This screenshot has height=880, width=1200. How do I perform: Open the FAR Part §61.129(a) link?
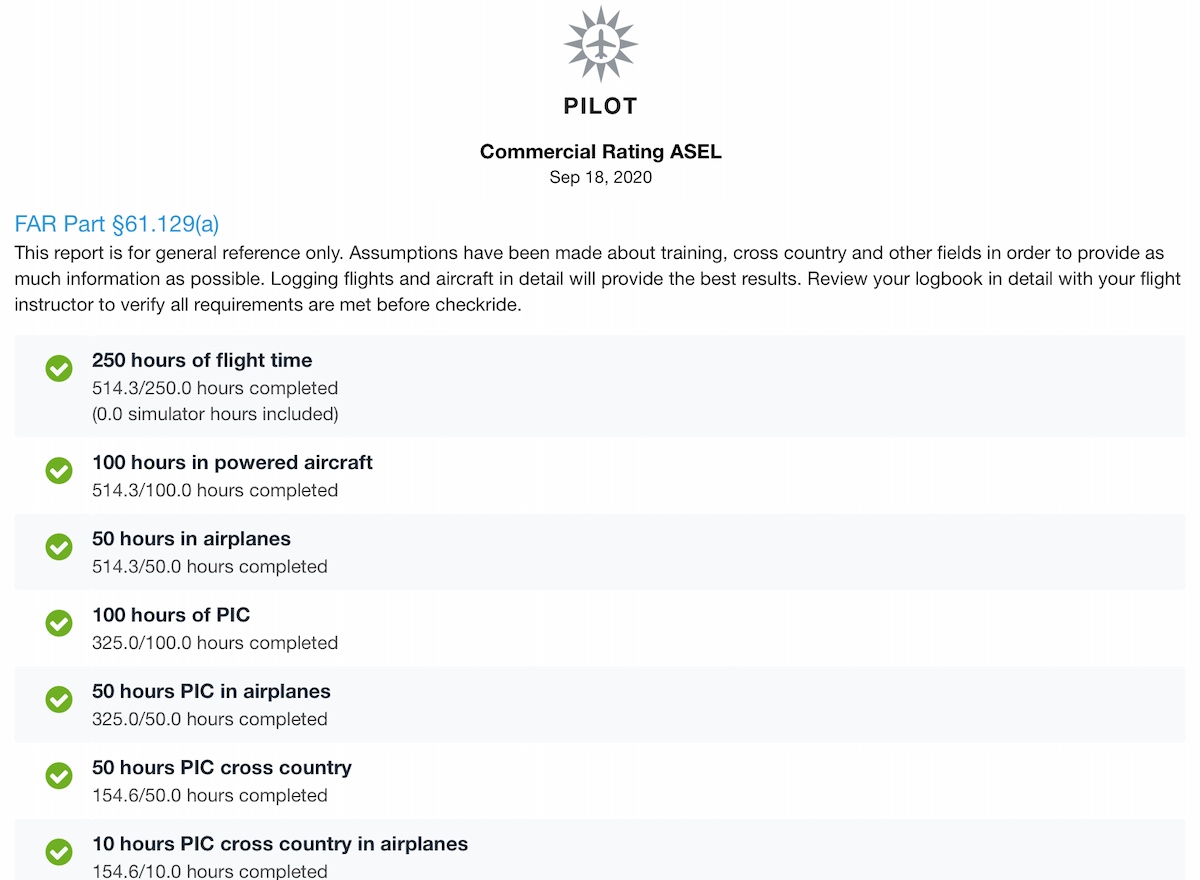tap(123, 224)
